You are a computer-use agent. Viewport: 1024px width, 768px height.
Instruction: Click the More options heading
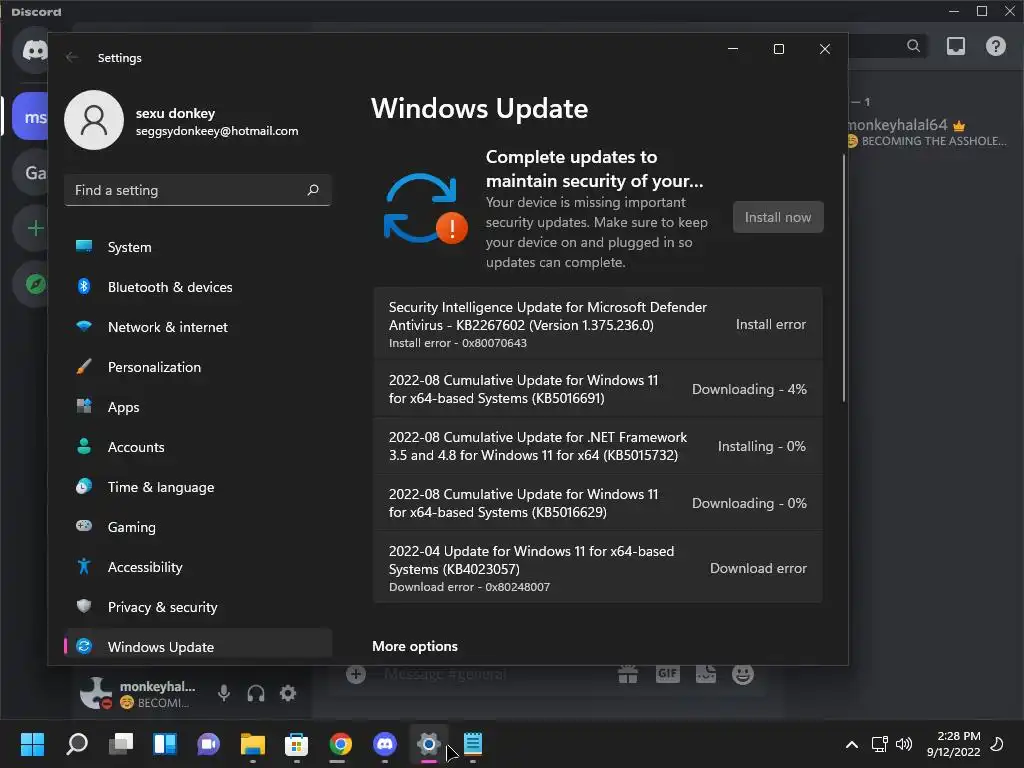coord(415,646)
